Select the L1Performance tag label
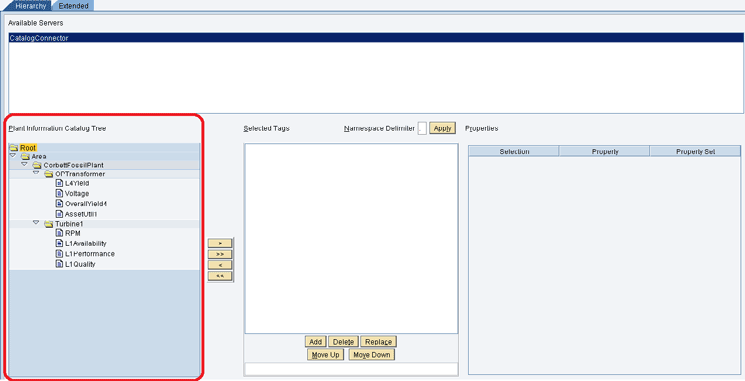Image resolution: width=745 pixels, height=381 pixels. [90, 254]
